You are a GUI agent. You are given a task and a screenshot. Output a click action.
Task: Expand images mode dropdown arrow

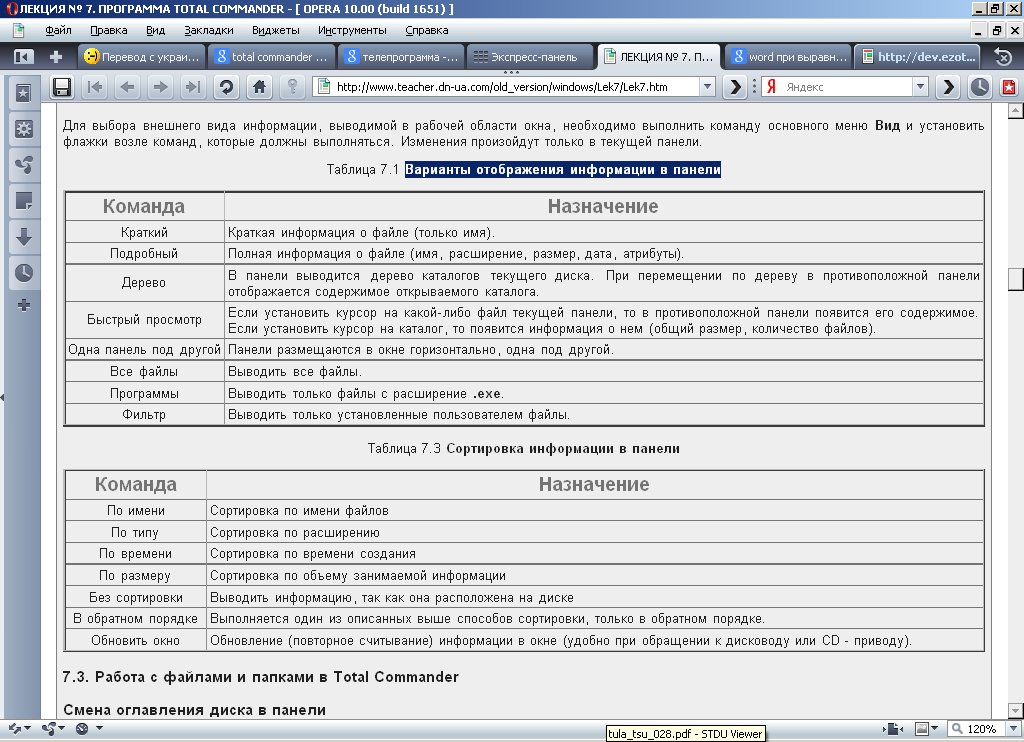[x=935, y=728]
